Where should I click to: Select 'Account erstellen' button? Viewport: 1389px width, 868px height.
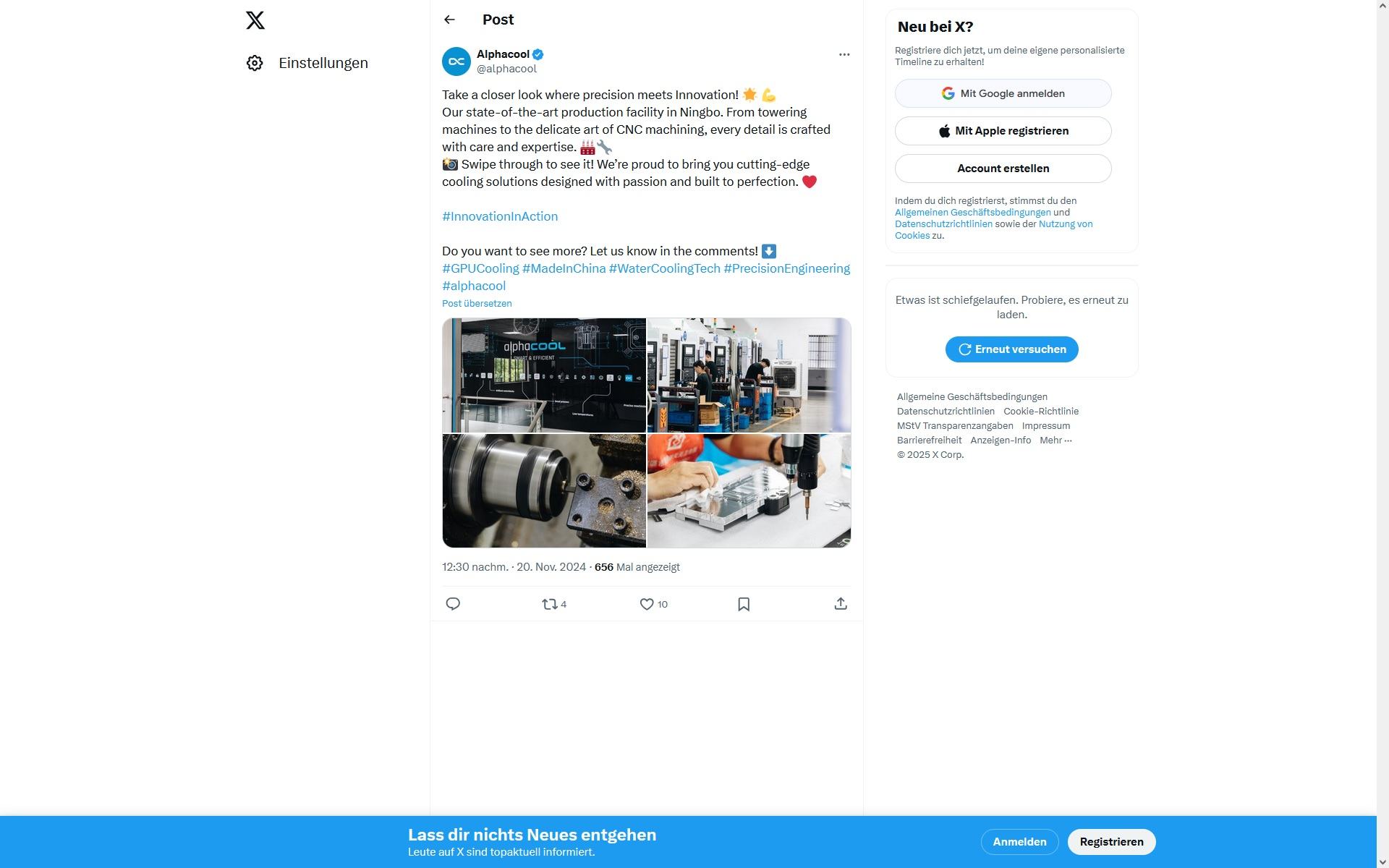1003,169
